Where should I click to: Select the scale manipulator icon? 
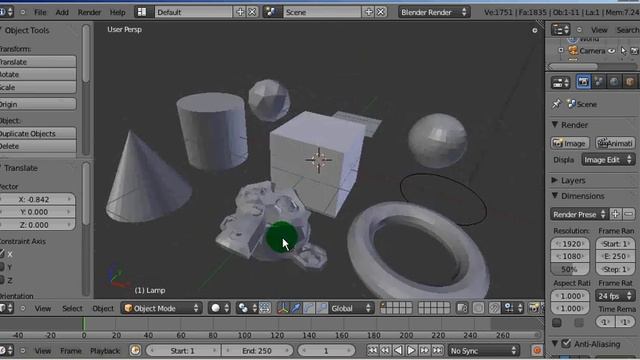coord(322,308)
